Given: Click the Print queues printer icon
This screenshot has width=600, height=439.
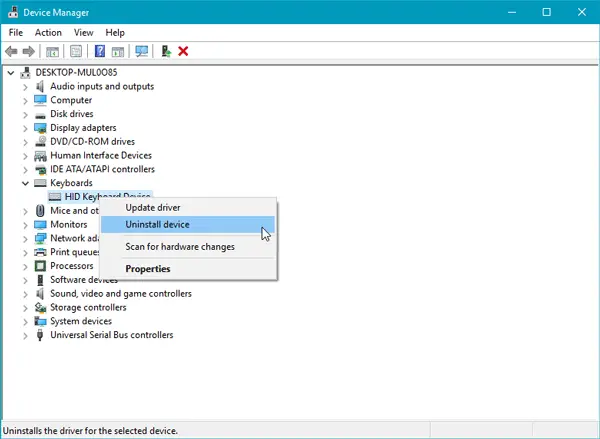Looking at the screenshot, I should tap(40, 252).
